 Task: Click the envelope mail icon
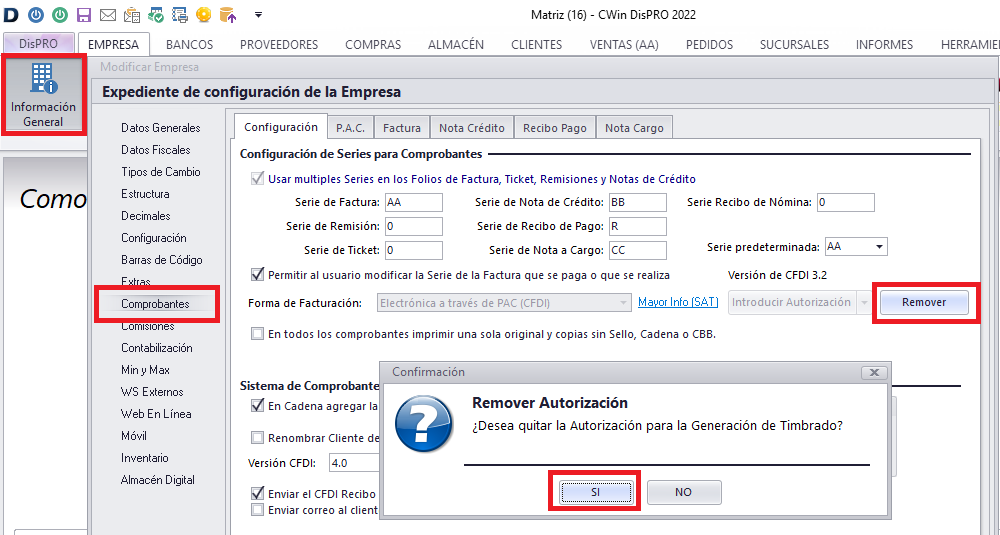coord(108,14)
